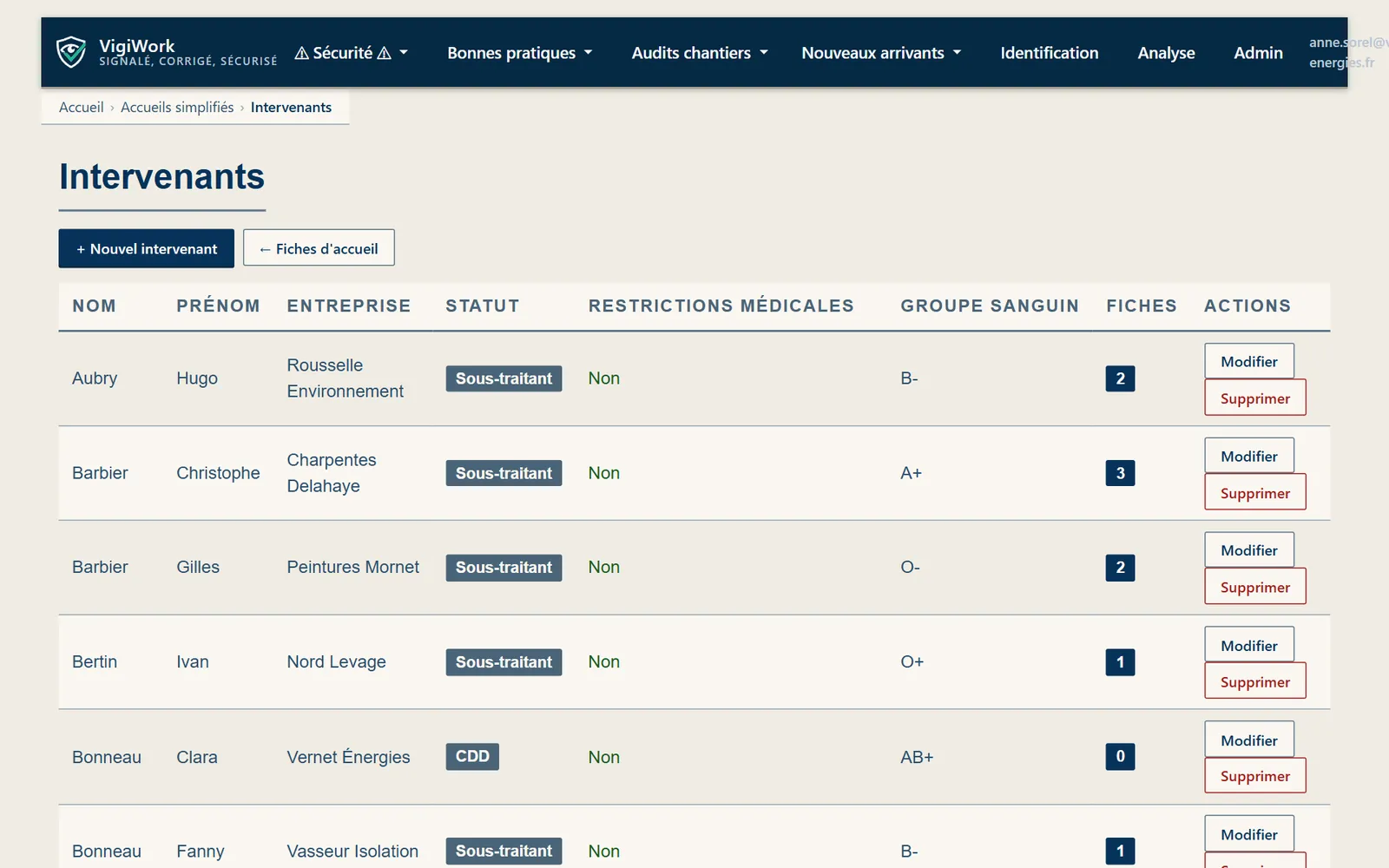This screenshot has width=1389, height=868.
Task: Open the Audits chantiers dropdown
Action: point(700,53)
